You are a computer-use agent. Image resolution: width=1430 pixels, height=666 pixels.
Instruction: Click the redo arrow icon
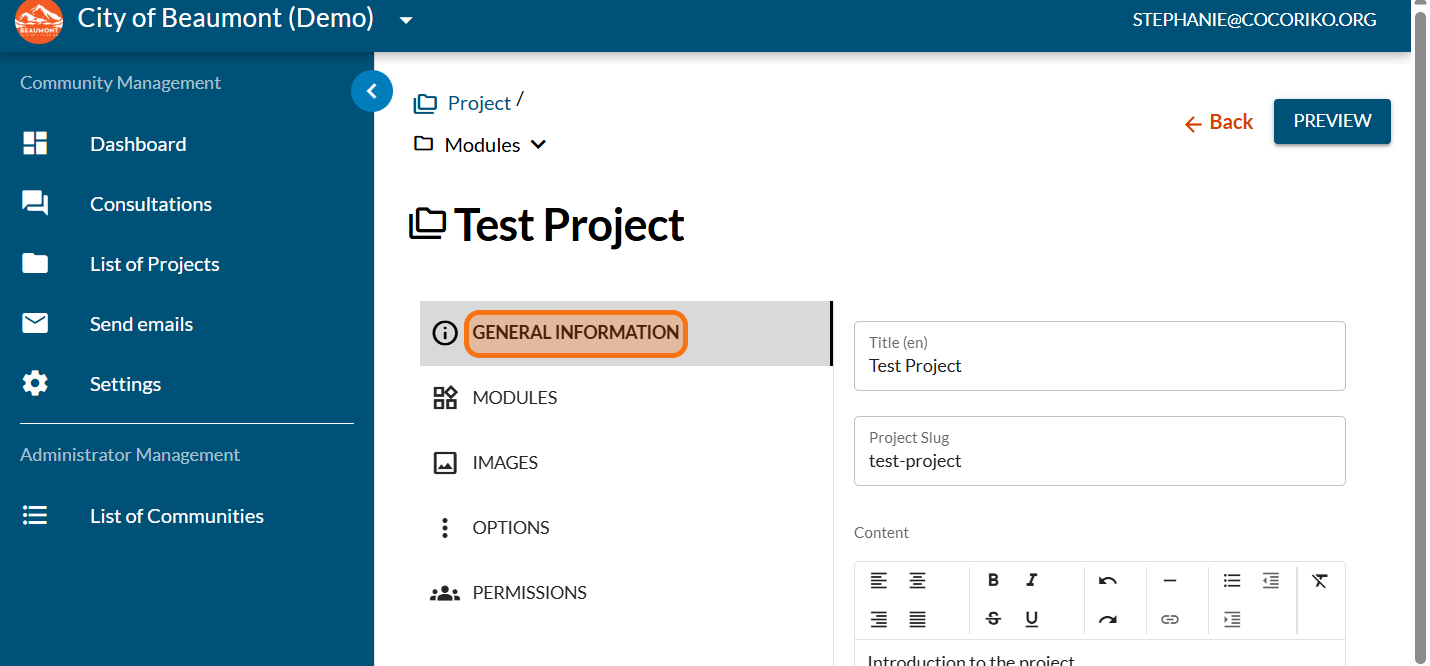pos(1107,619)
